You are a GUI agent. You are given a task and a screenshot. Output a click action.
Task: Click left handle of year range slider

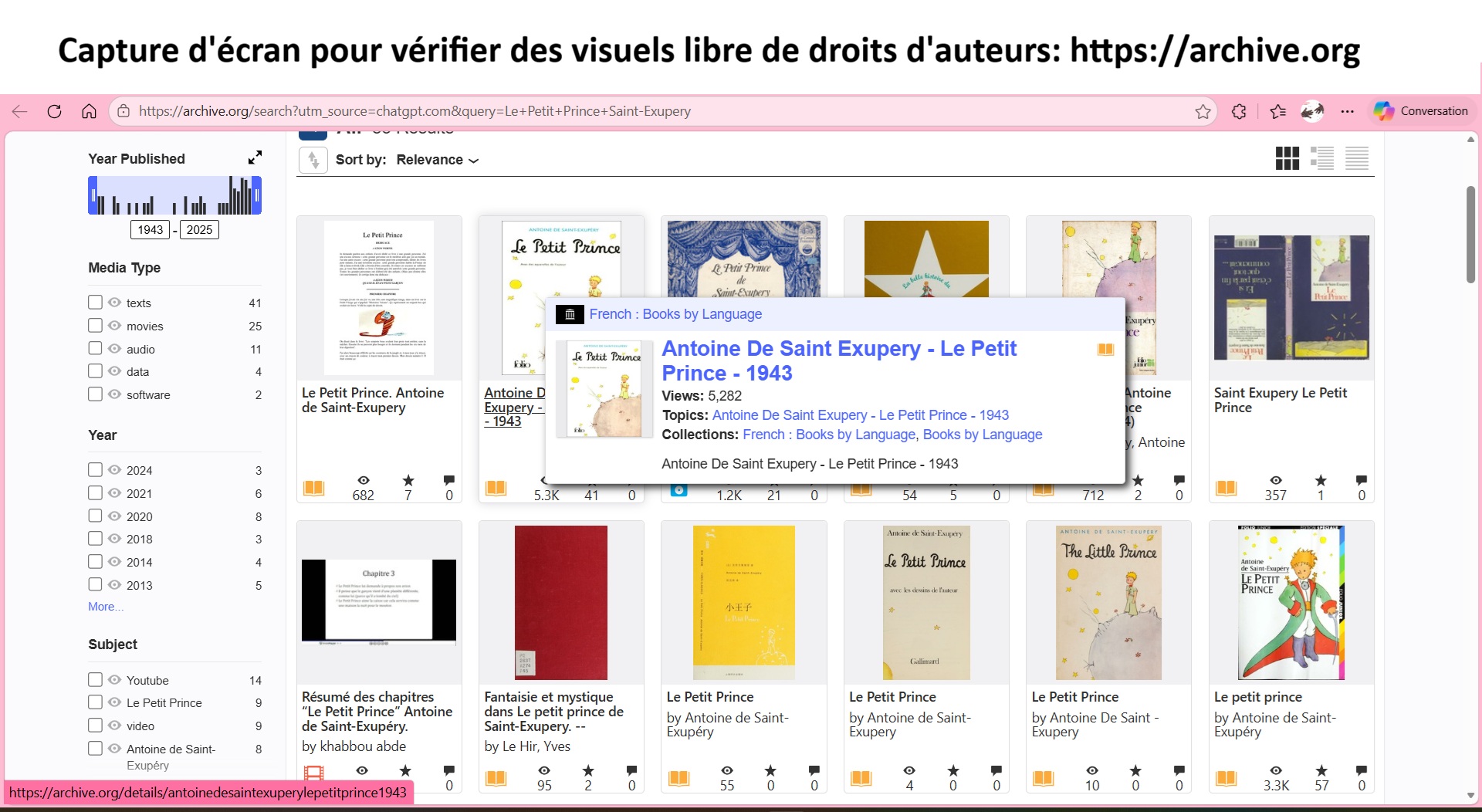coord(91,195)
